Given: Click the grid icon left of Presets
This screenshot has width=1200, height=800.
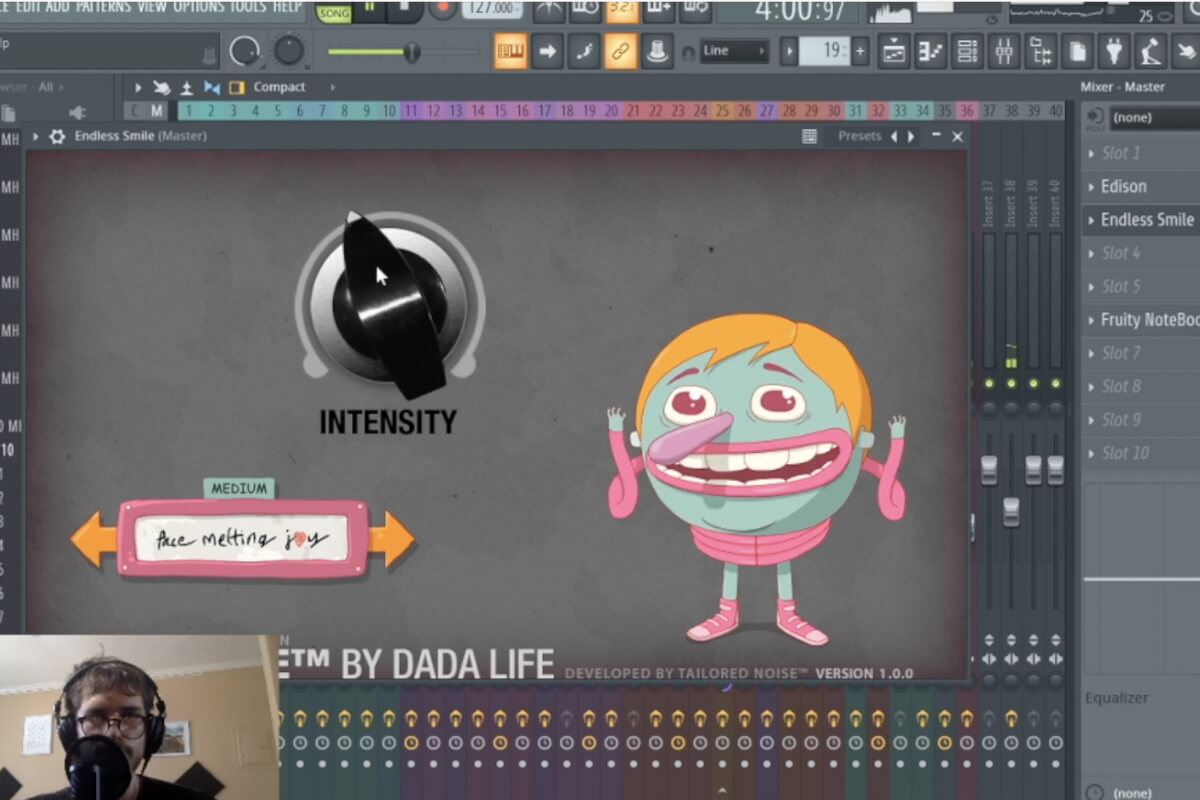Looking at the screenshot, I should (x=810, y=136).
